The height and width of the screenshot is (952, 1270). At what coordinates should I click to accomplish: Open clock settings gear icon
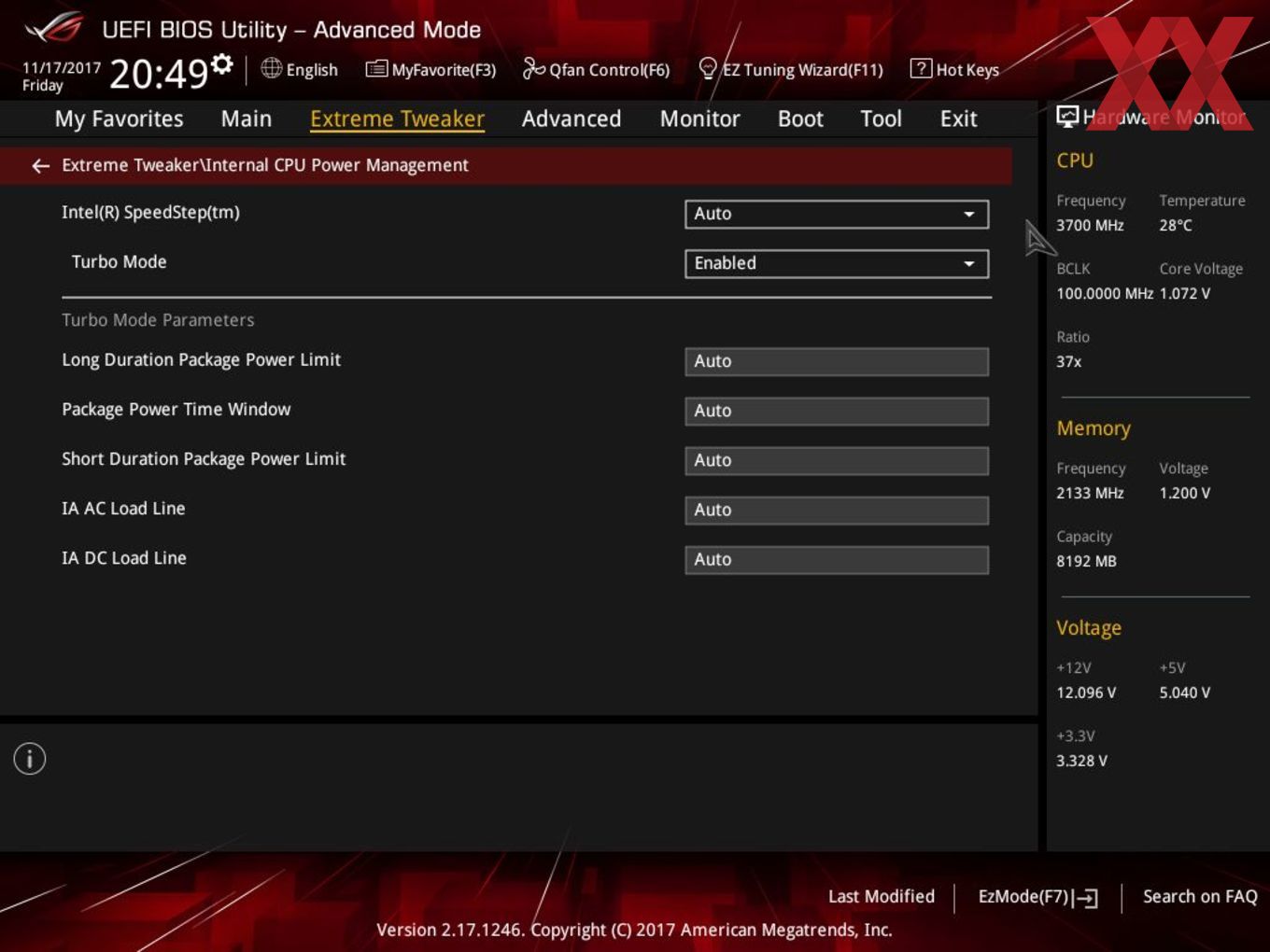pos(221,63)
